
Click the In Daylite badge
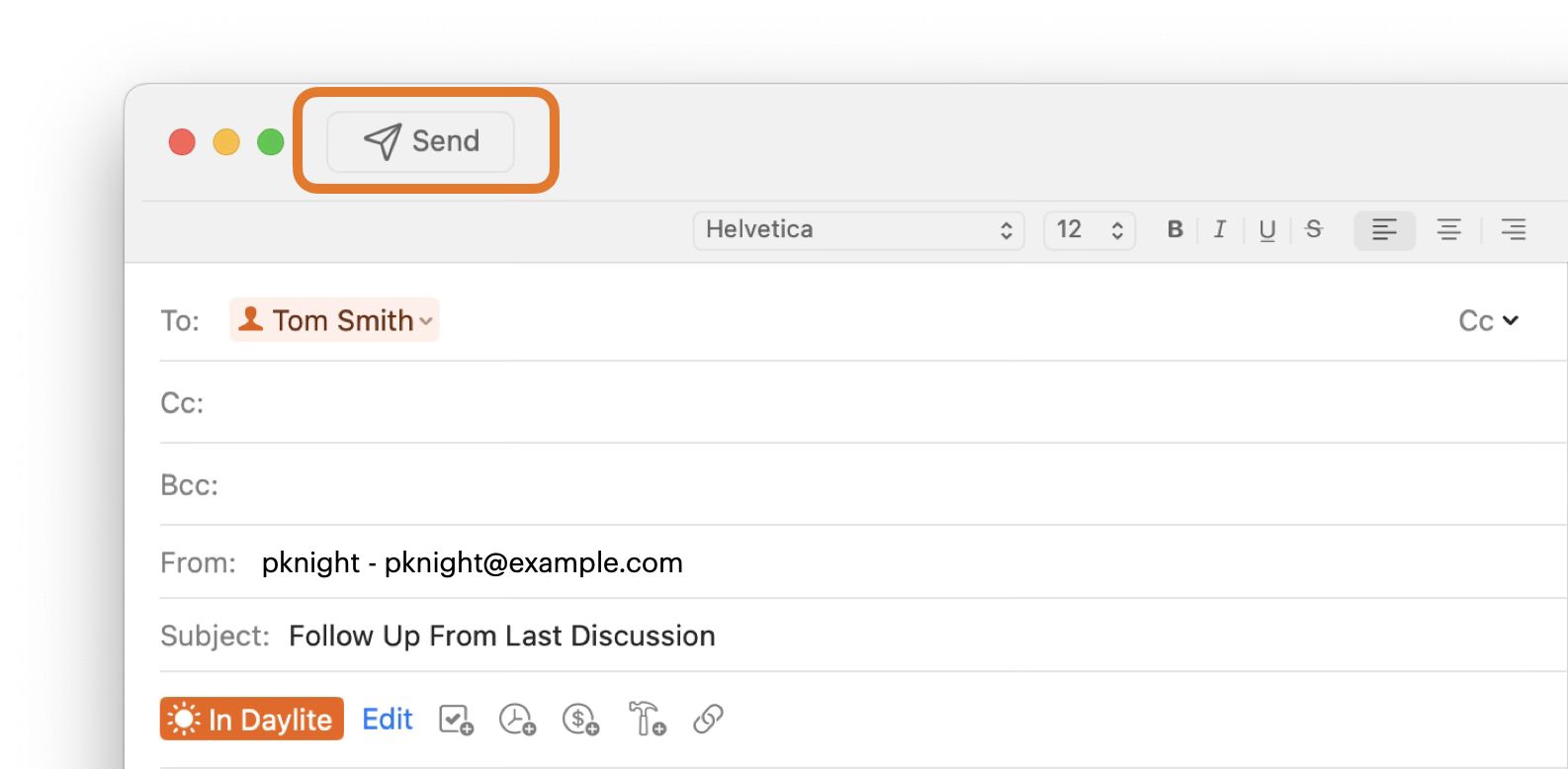(252, 720)
